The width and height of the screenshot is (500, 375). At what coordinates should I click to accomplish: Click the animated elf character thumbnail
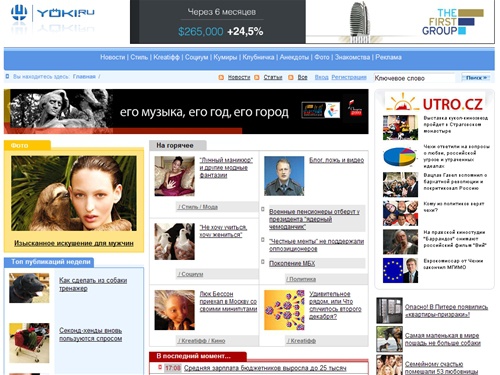point(174,310)
